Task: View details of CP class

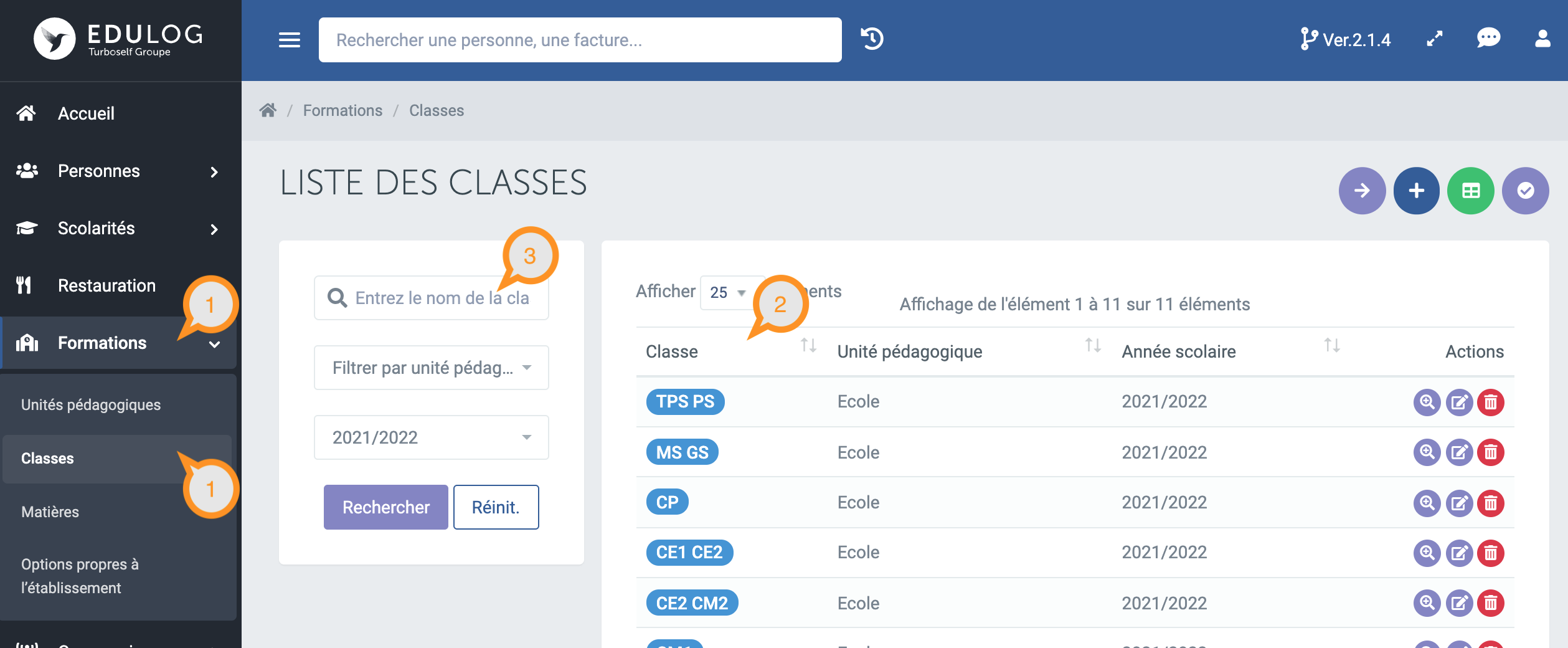Action: (x=1427, y=503)
